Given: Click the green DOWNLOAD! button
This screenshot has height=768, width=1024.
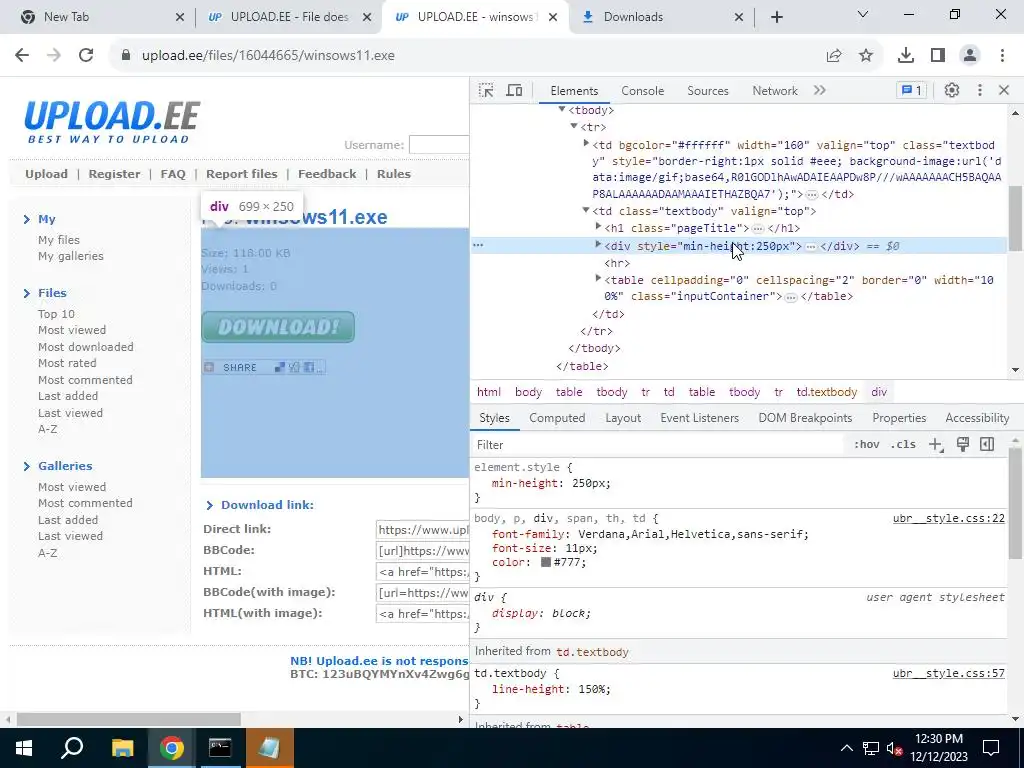Looking at the screenshot, I should (278, 327).
